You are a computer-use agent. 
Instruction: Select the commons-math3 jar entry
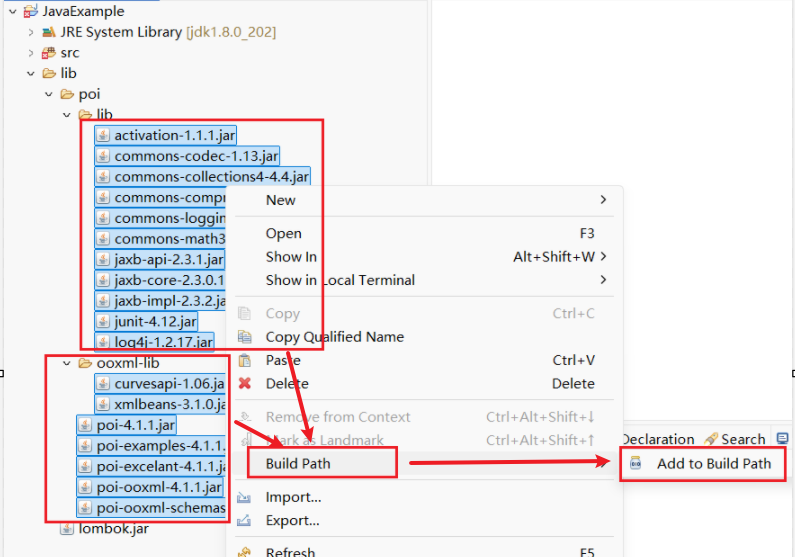[x=160, y=239]
